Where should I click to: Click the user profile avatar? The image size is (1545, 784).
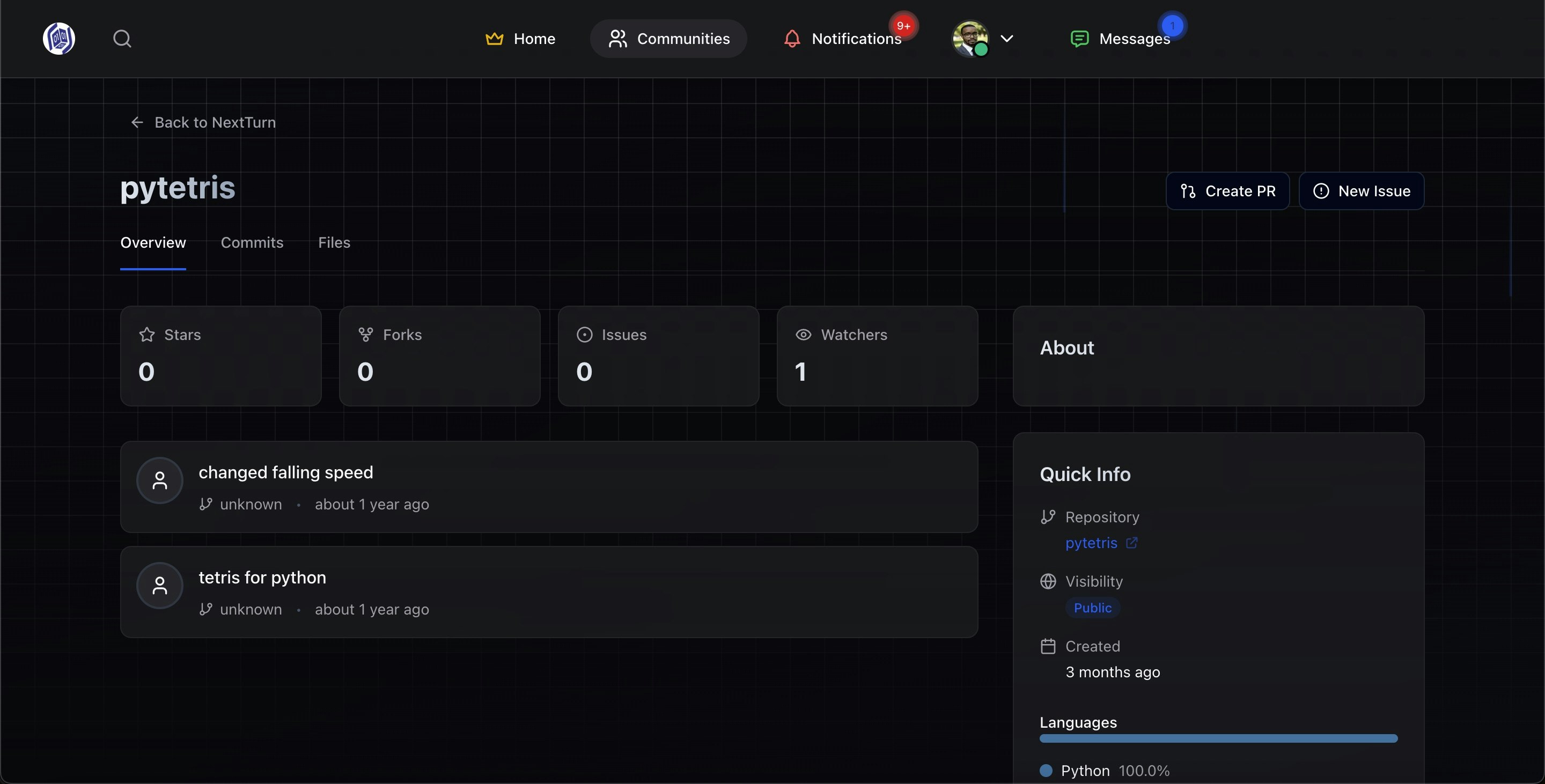pos(970,39)
